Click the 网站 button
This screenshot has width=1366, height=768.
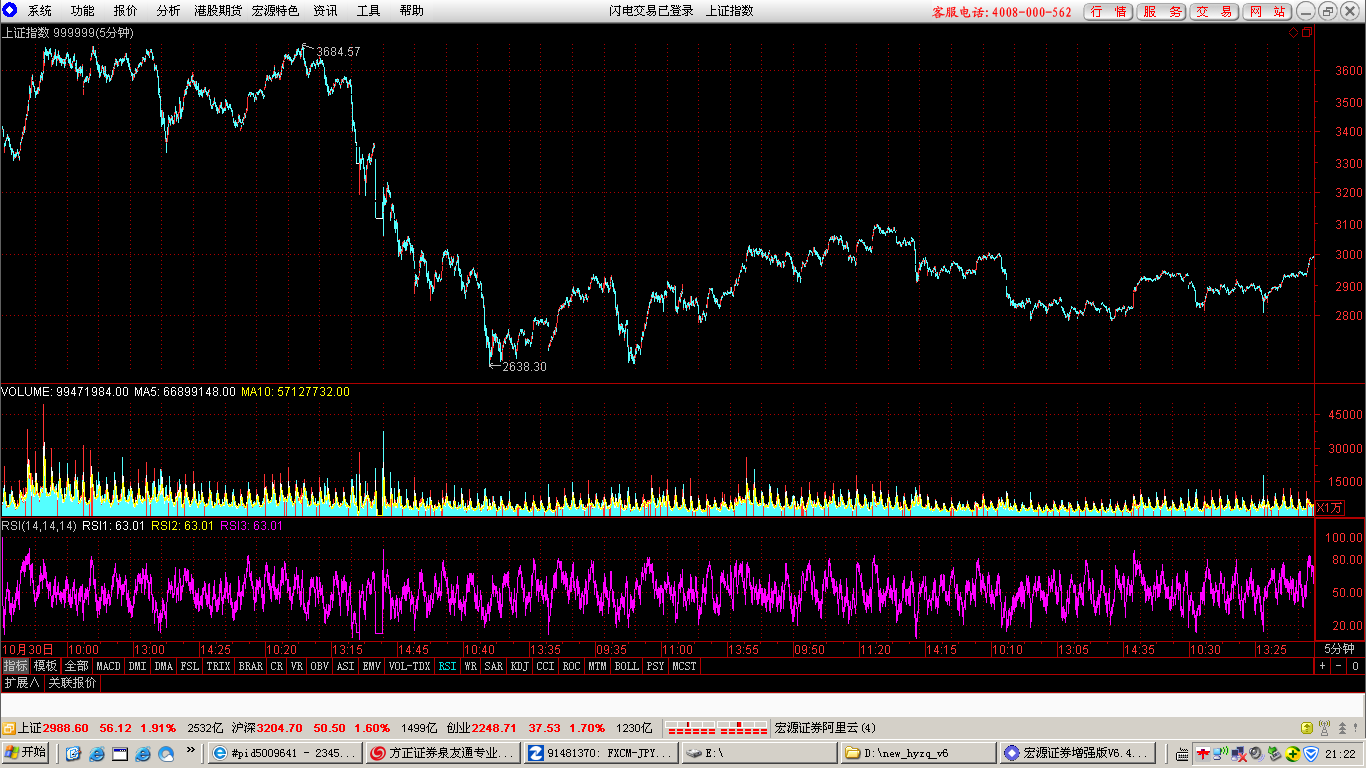coord(1267,12)
